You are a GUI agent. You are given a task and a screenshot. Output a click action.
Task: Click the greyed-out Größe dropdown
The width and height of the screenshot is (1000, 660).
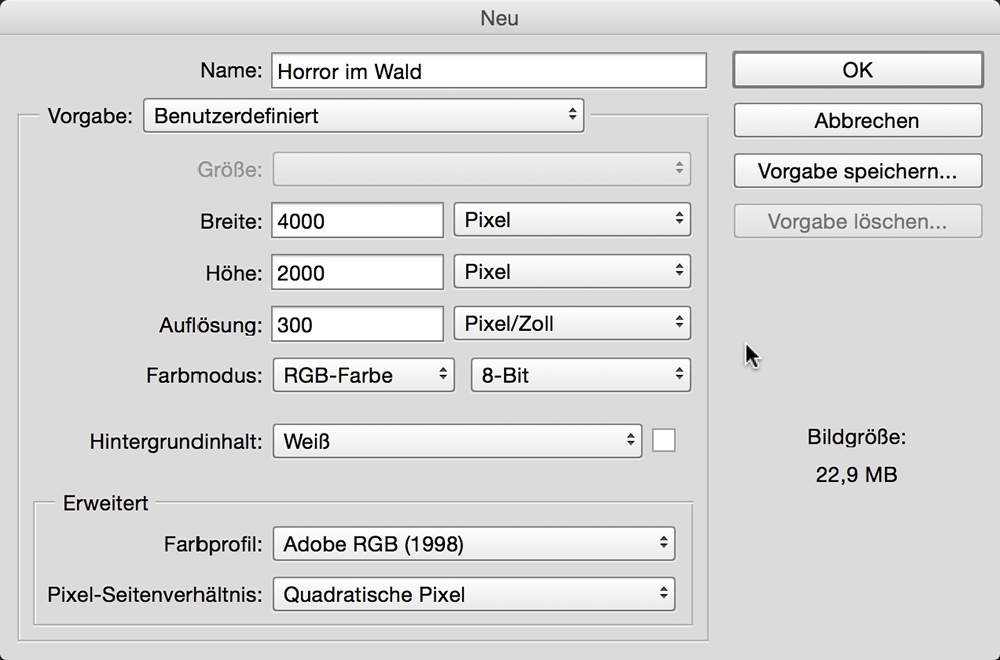tap(481, 168)
